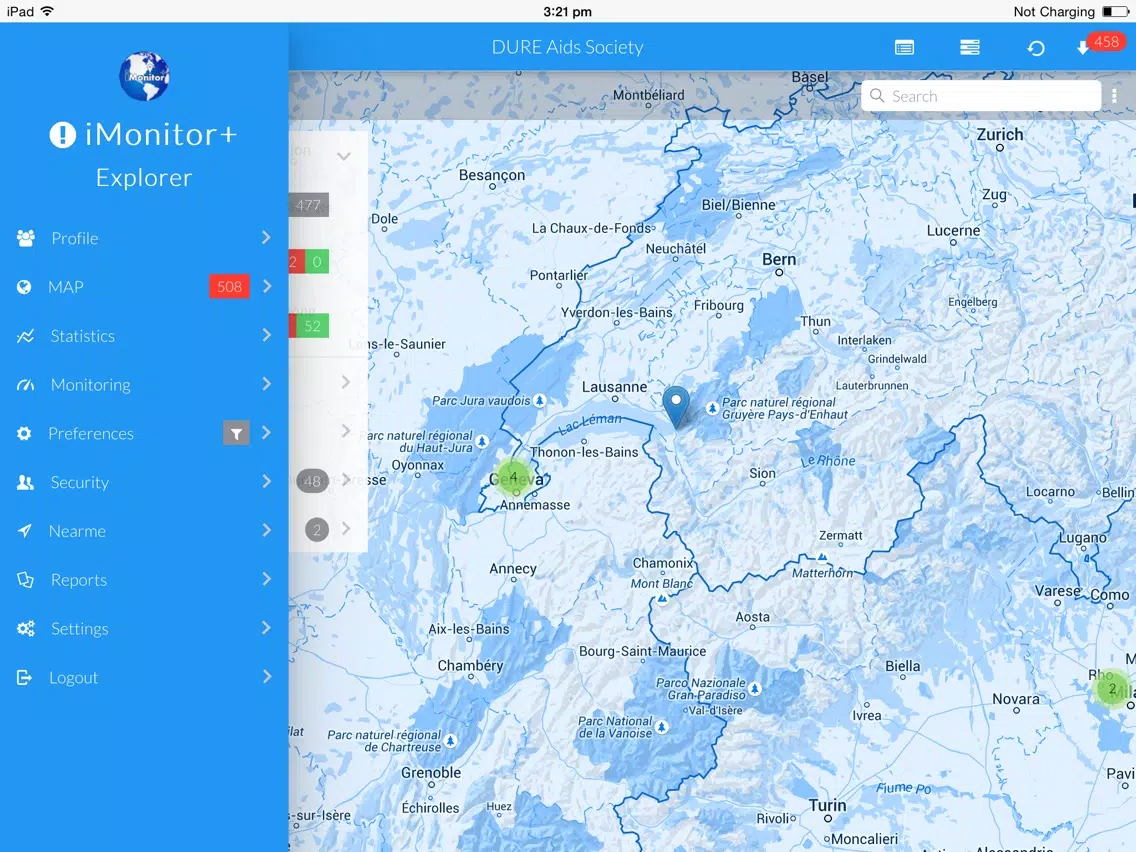Click the Security users icon
Viewport: 1136px width, 852px height.
pos(25,482)
